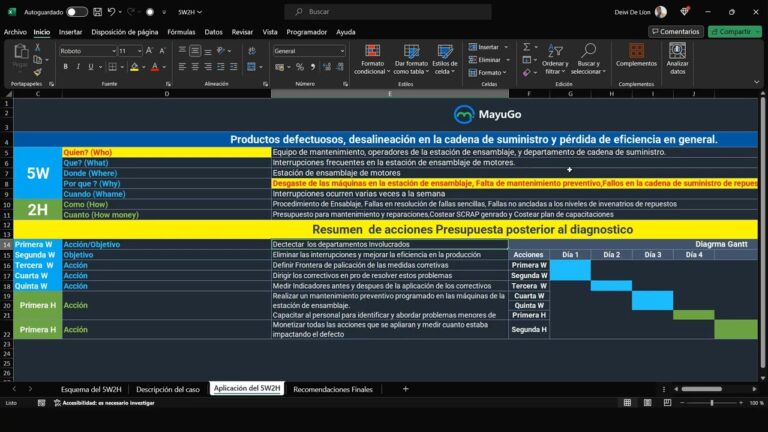
Task: Expand the Roboto font name dropdown
Action: [x=112, y=50]
